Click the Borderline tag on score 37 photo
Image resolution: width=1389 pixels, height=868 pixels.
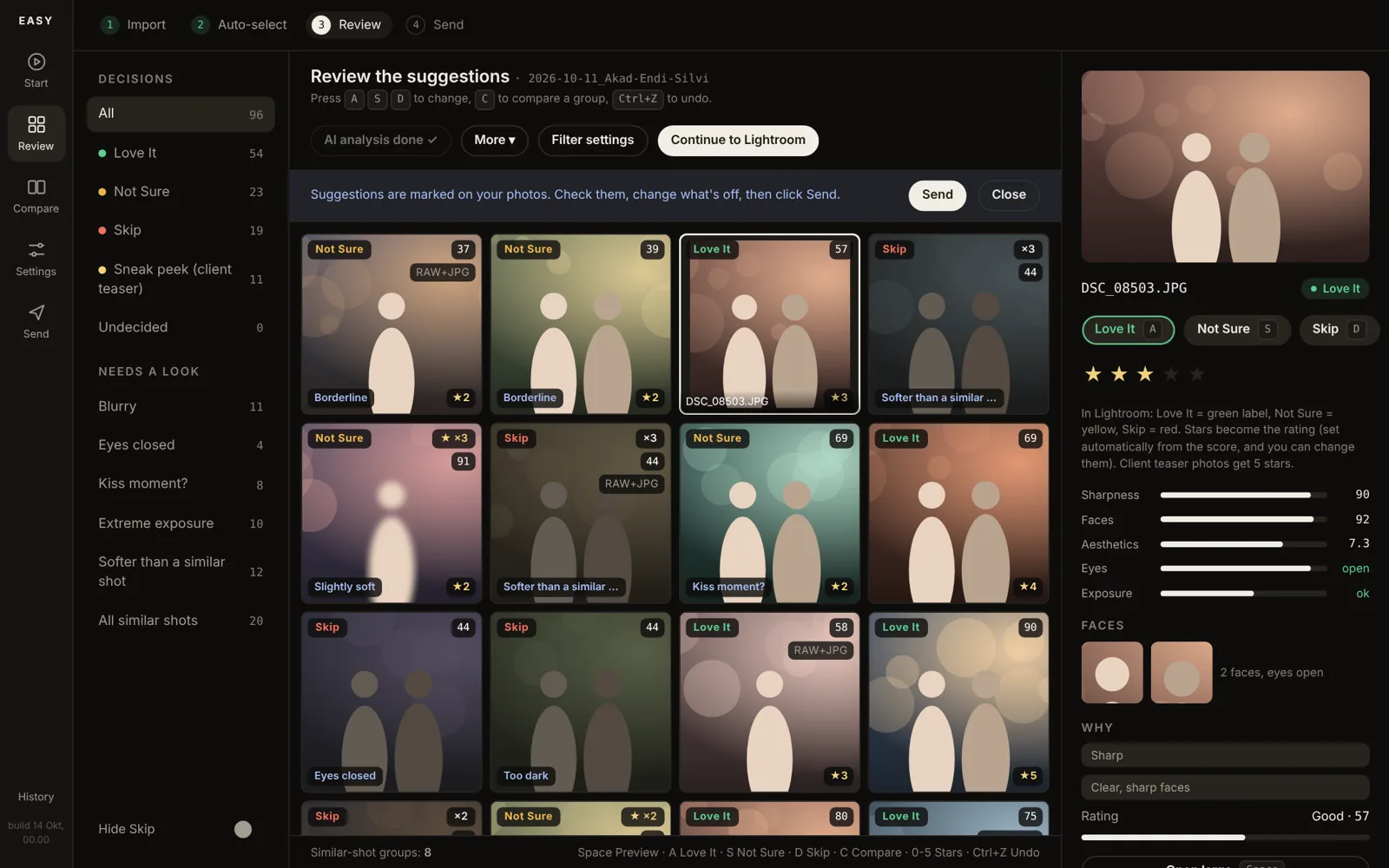pyautogui.click(x=340, y=398)
